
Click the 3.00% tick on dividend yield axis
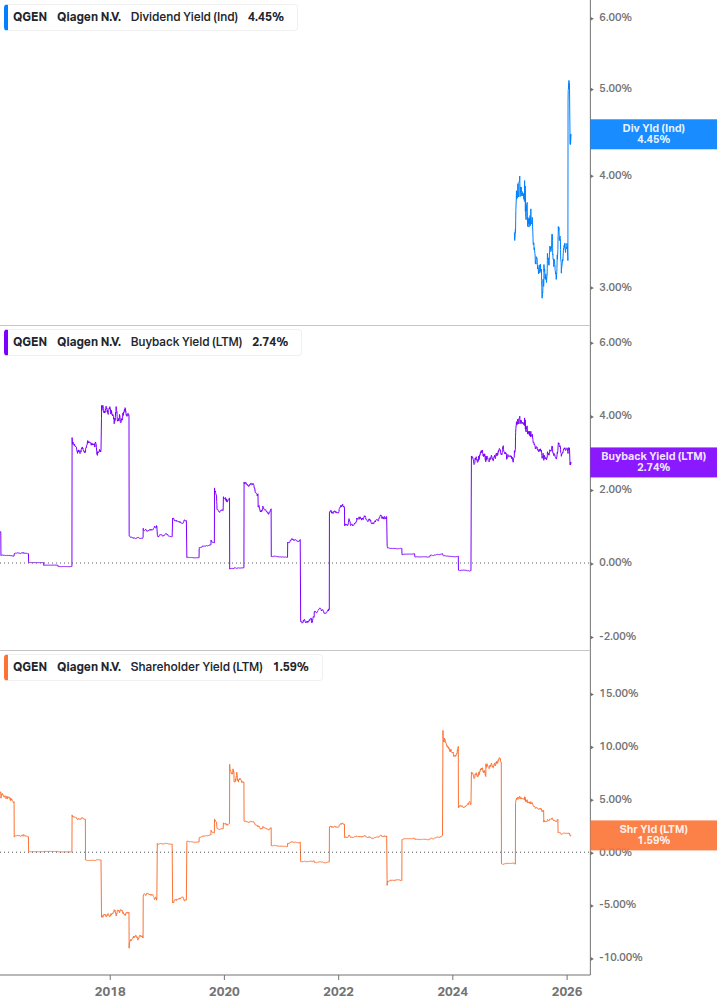[x=615, y=287]
